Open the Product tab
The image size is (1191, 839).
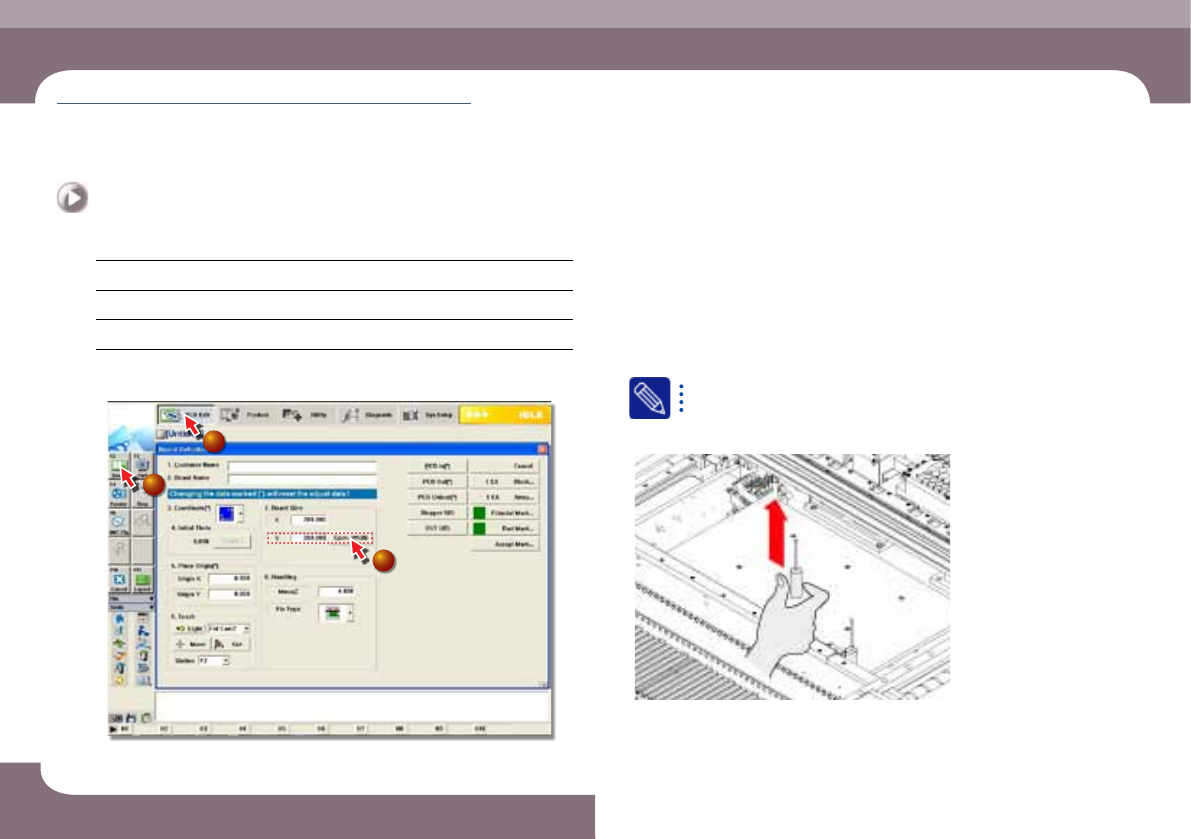246,415
